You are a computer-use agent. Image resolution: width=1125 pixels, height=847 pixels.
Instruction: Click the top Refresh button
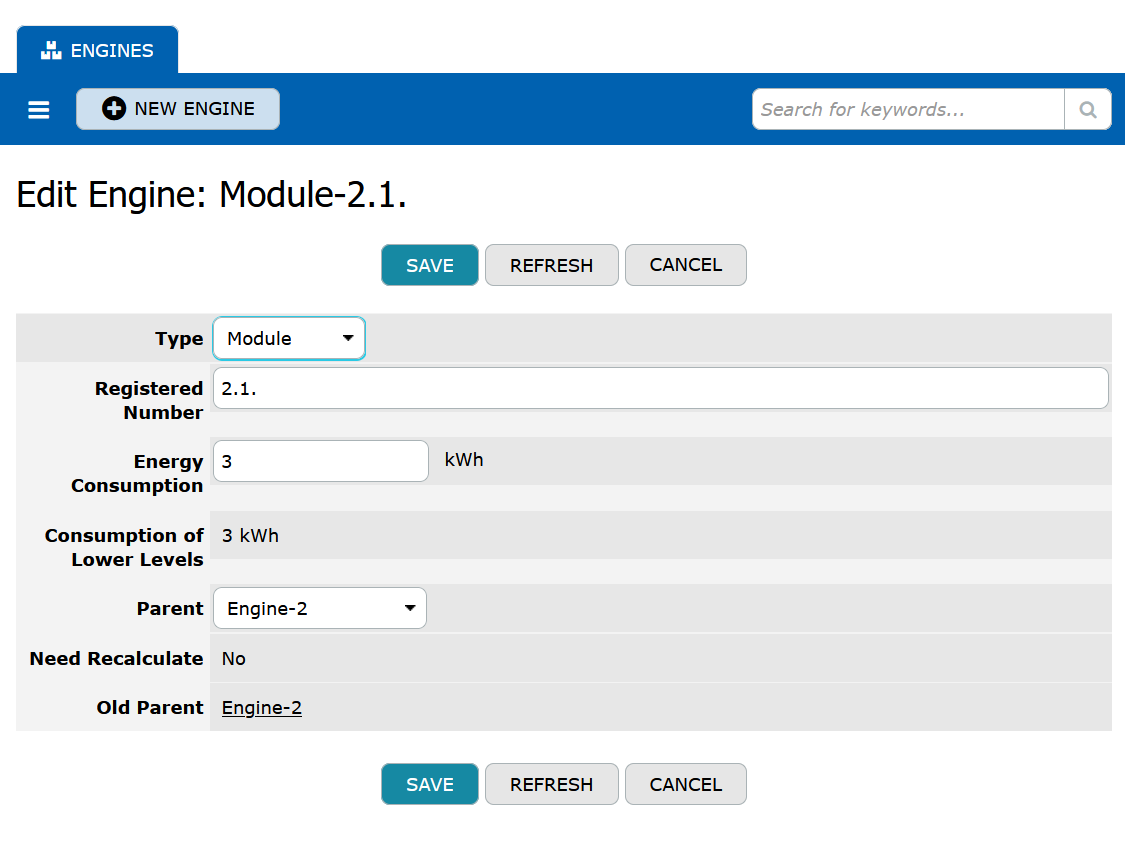click(552, 265)
